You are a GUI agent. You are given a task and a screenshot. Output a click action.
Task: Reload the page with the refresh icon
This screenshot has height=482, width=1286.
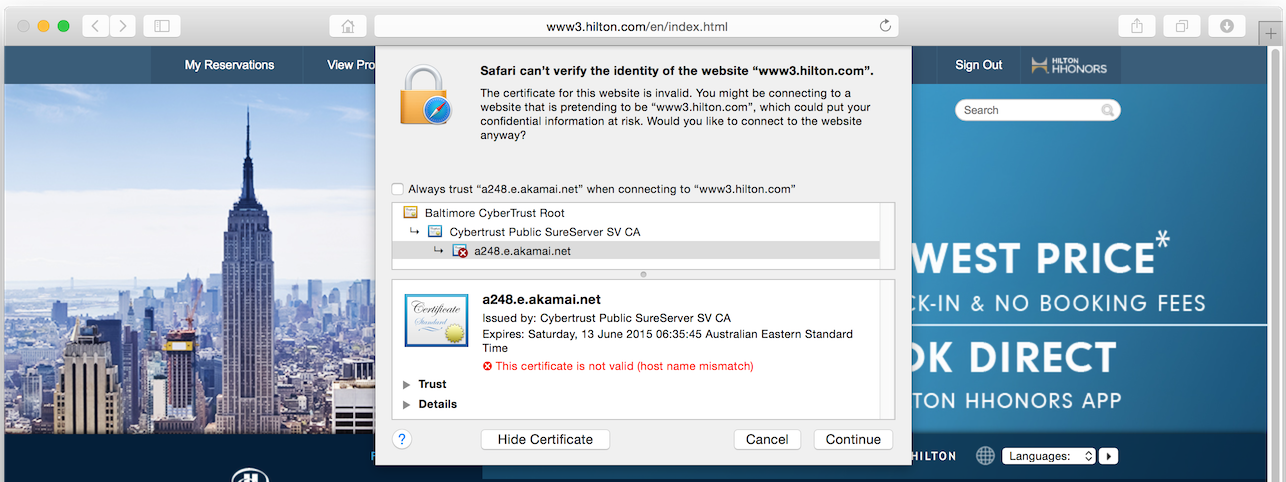tap(885, 26)
